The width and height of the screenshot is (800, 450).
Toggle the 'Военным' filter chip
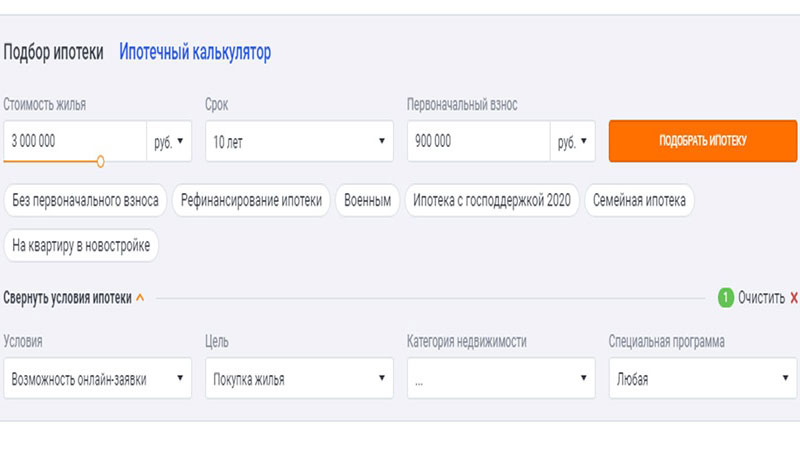coord(367,200)
